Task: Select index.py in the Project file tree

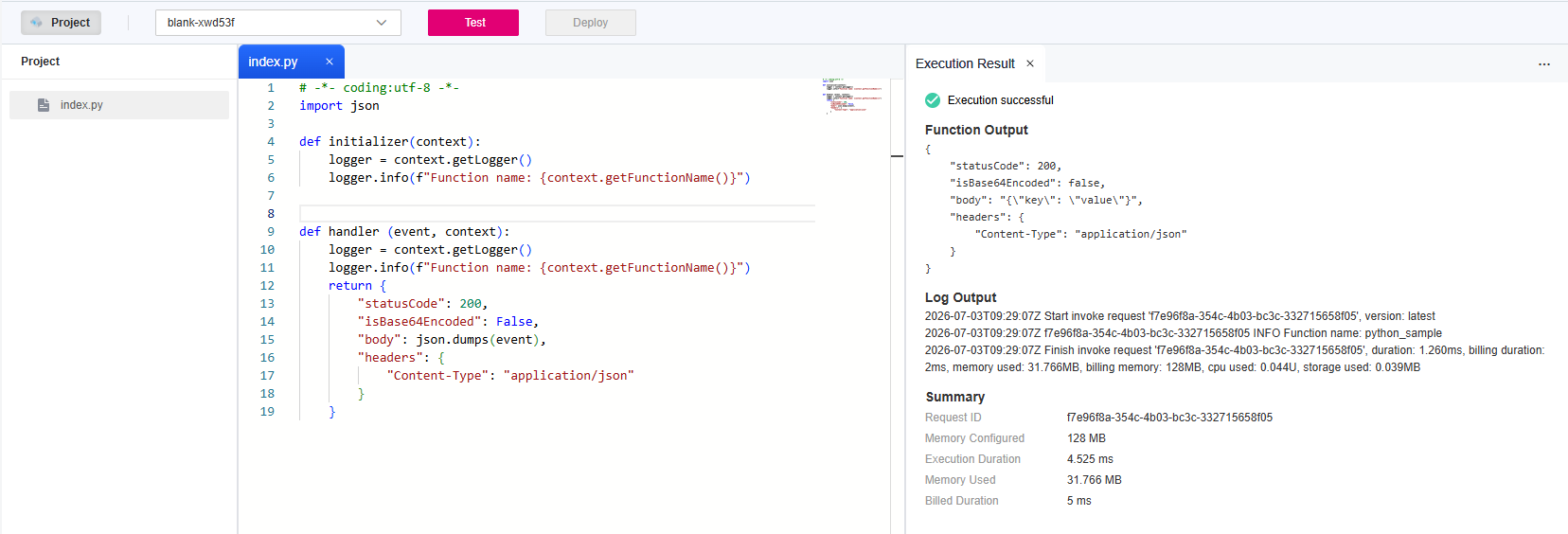Action: (119, 105)
